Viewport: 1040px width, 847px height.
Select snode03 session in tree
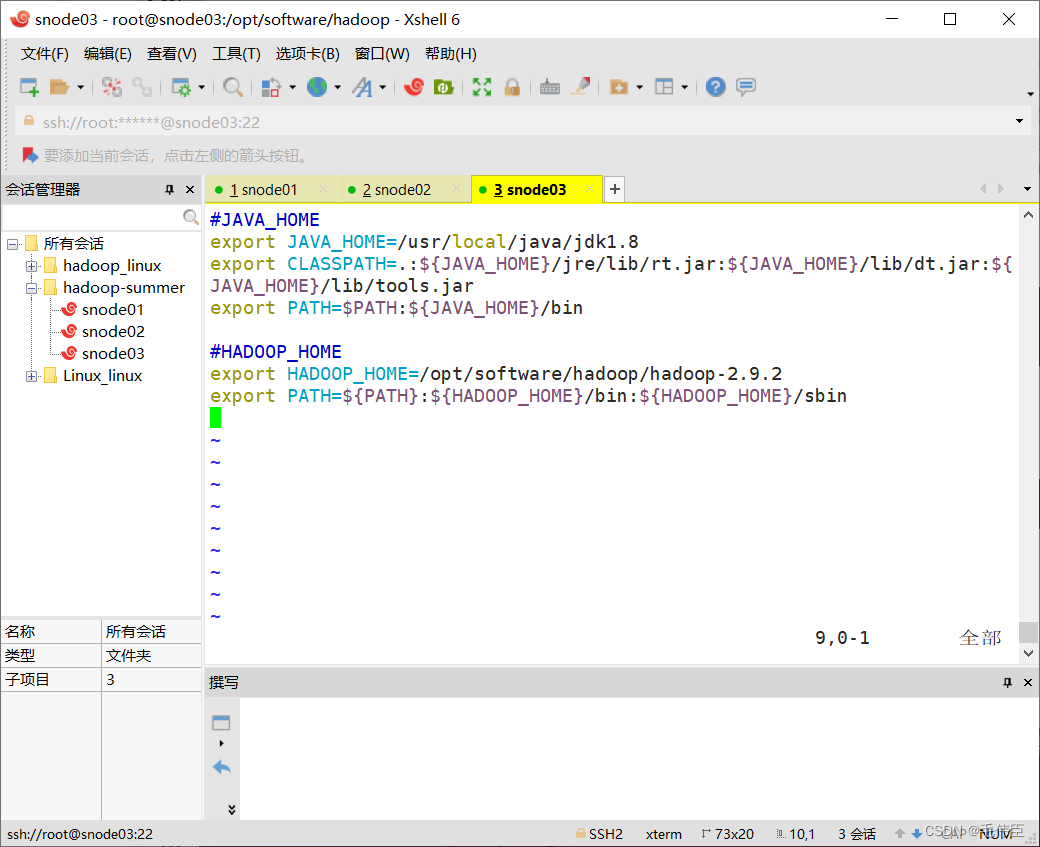pyautogui.click(x=113, y=354)
